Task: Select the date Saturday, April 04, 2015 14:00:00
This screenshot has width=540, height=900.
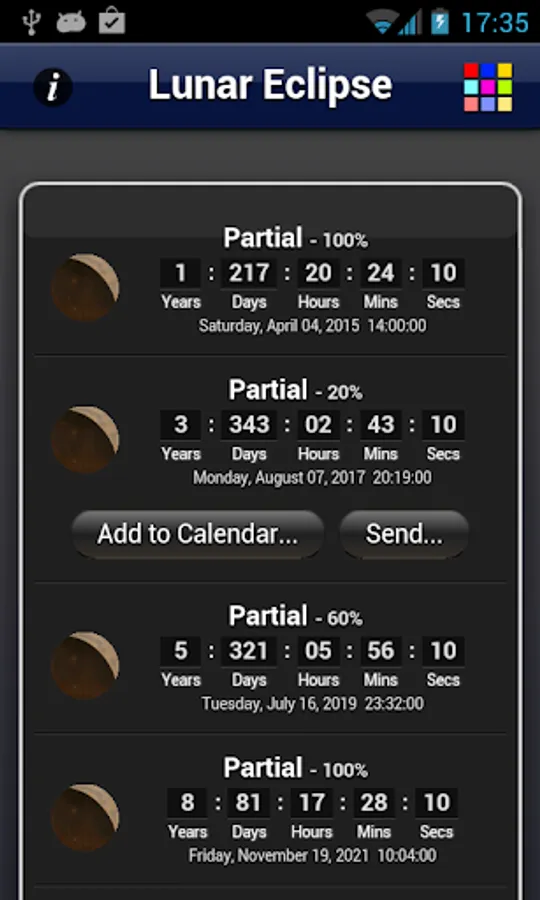Action: point(312,326)
